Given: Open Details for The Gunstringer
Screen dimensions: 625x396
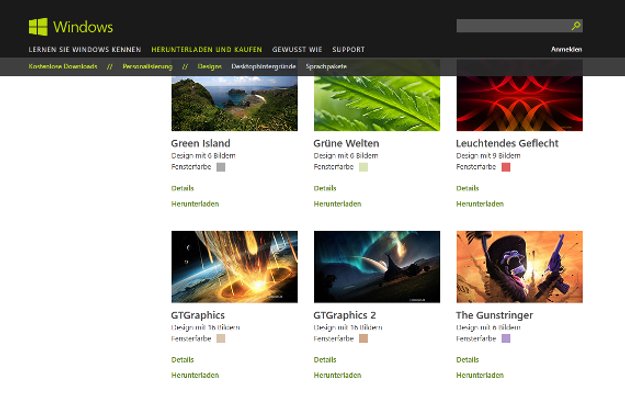Looking at the screenshot, I should [468, 360].
